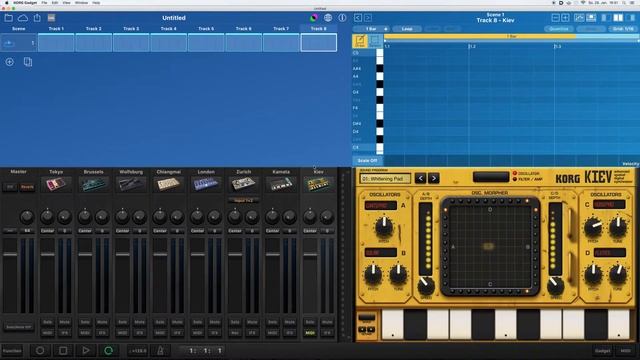Select the Wolfsburg gadget thumbnail

131,184
